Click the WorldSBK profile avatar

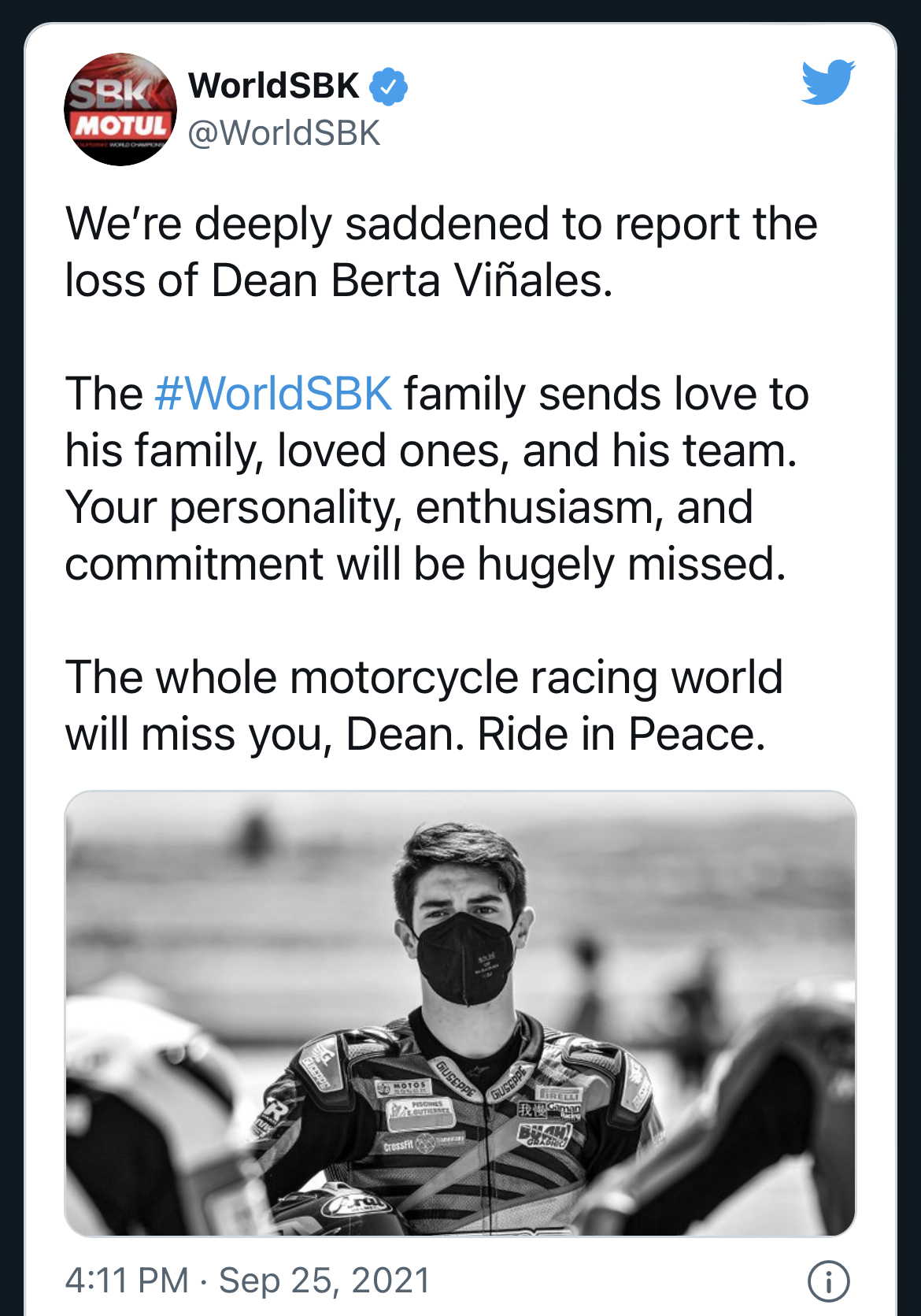120,109
